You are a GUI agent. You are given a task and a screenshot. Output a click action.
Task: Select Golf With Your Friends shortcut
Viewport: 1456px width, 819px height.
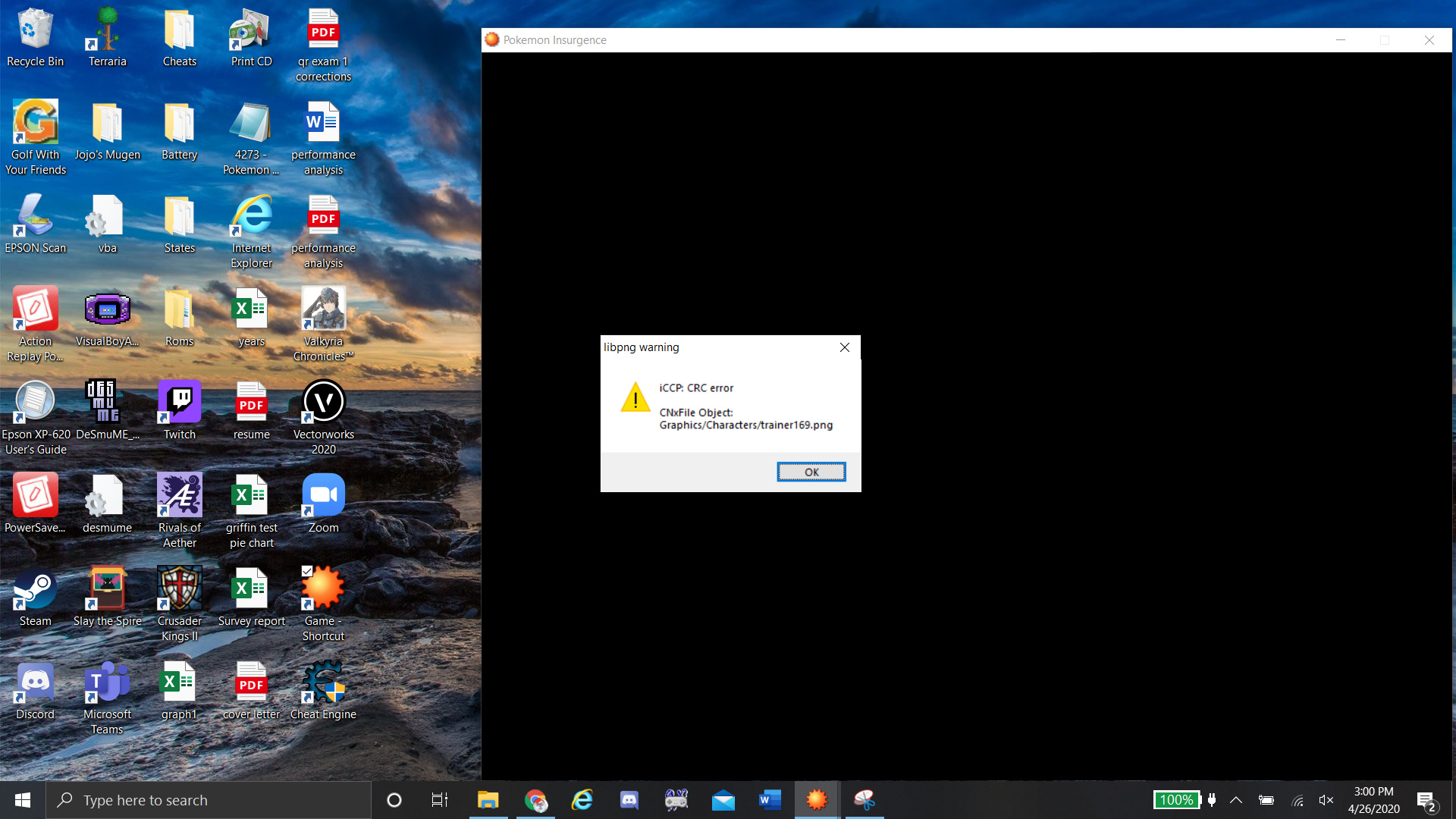pos(35,137)
